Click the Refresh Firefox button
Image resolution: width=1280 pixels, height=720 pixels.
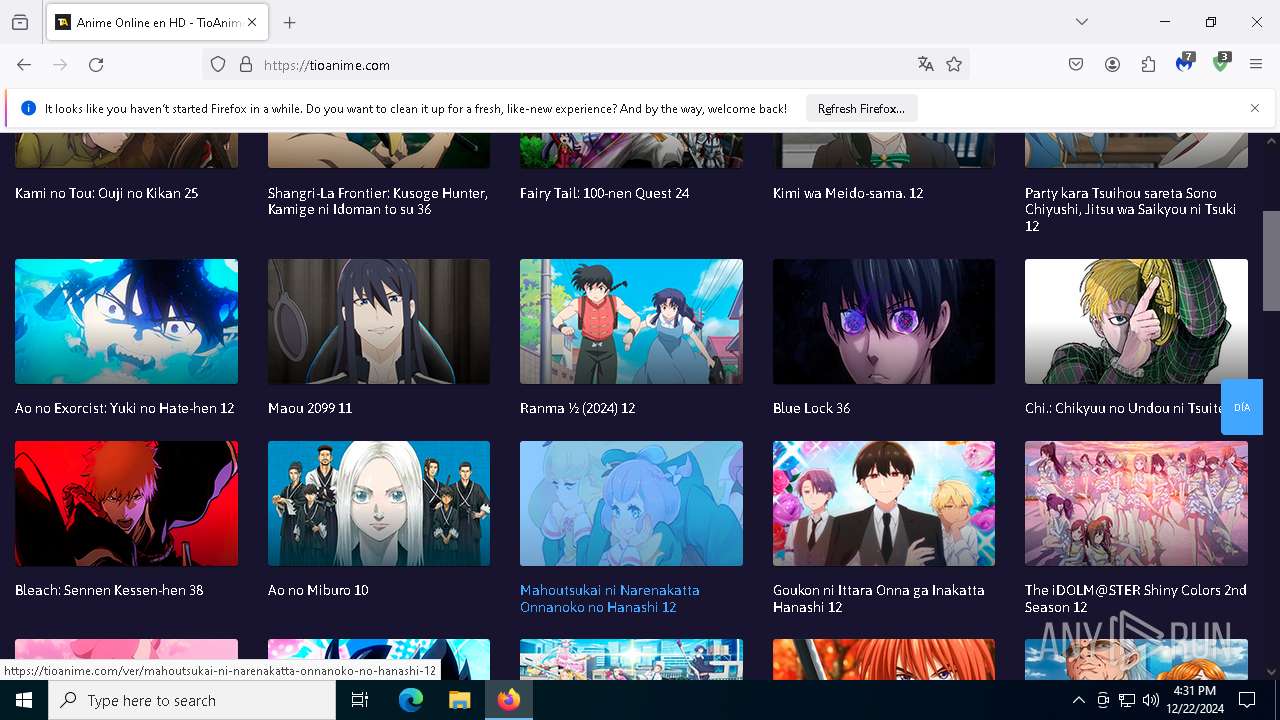point(861,109)
